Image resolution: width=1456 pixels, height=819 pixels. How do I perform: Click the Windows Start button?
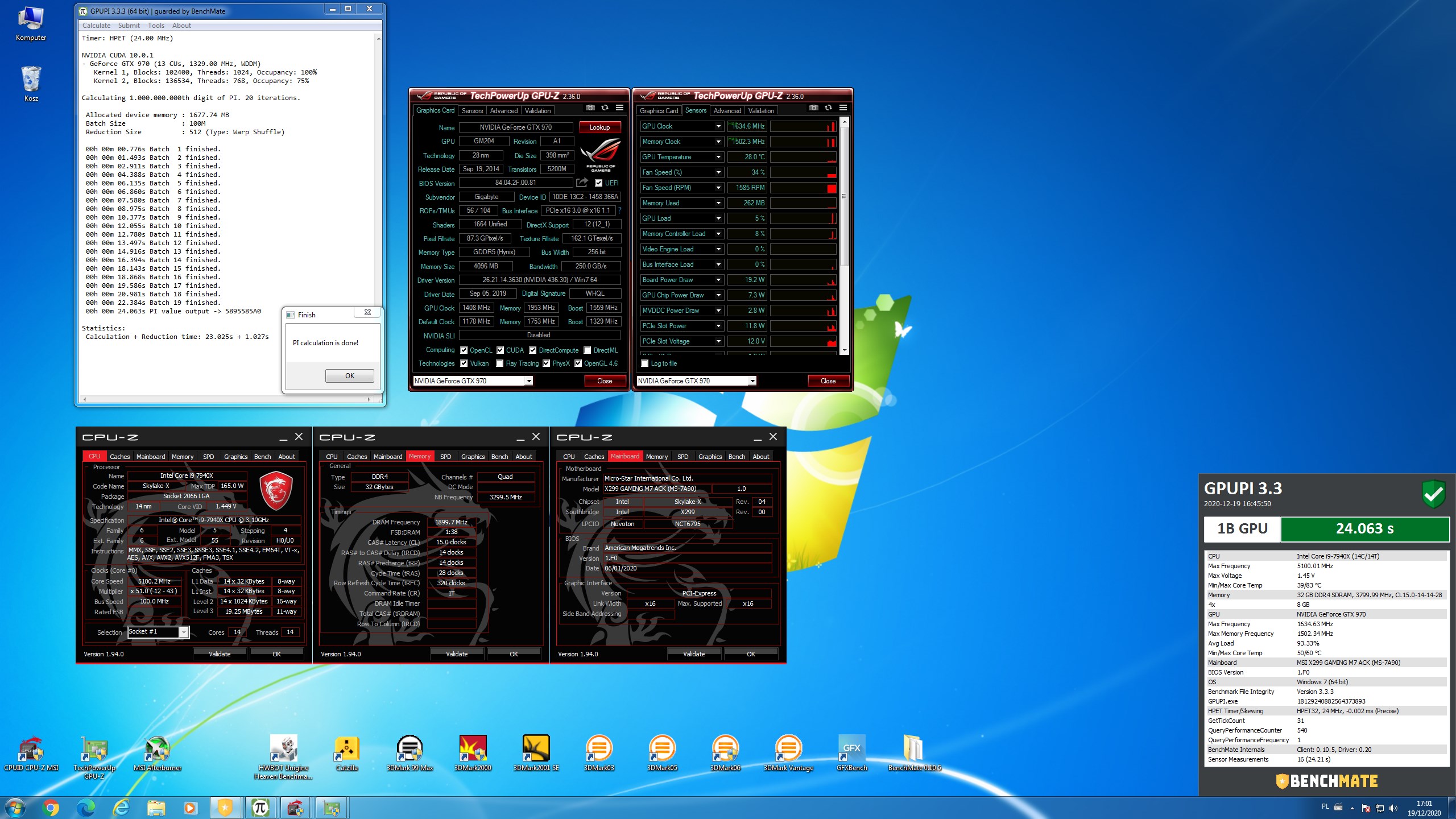pyautogui.click(x=15, y=808)
